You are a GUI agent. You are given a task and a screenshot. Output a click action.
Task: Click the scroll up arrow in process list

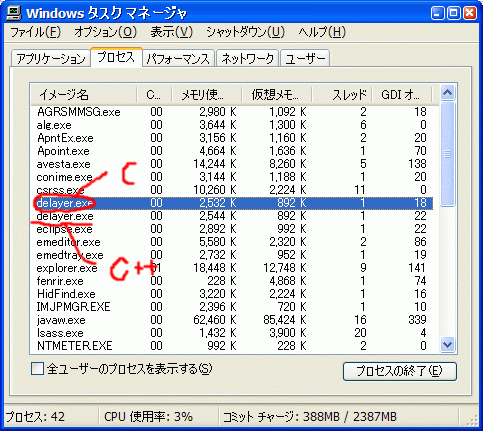447,93
